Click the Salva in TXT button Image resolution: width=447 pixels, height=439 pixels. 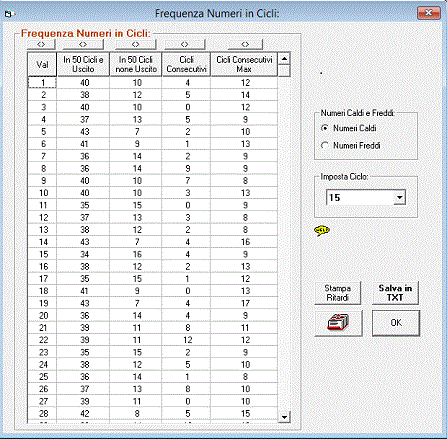395,293
